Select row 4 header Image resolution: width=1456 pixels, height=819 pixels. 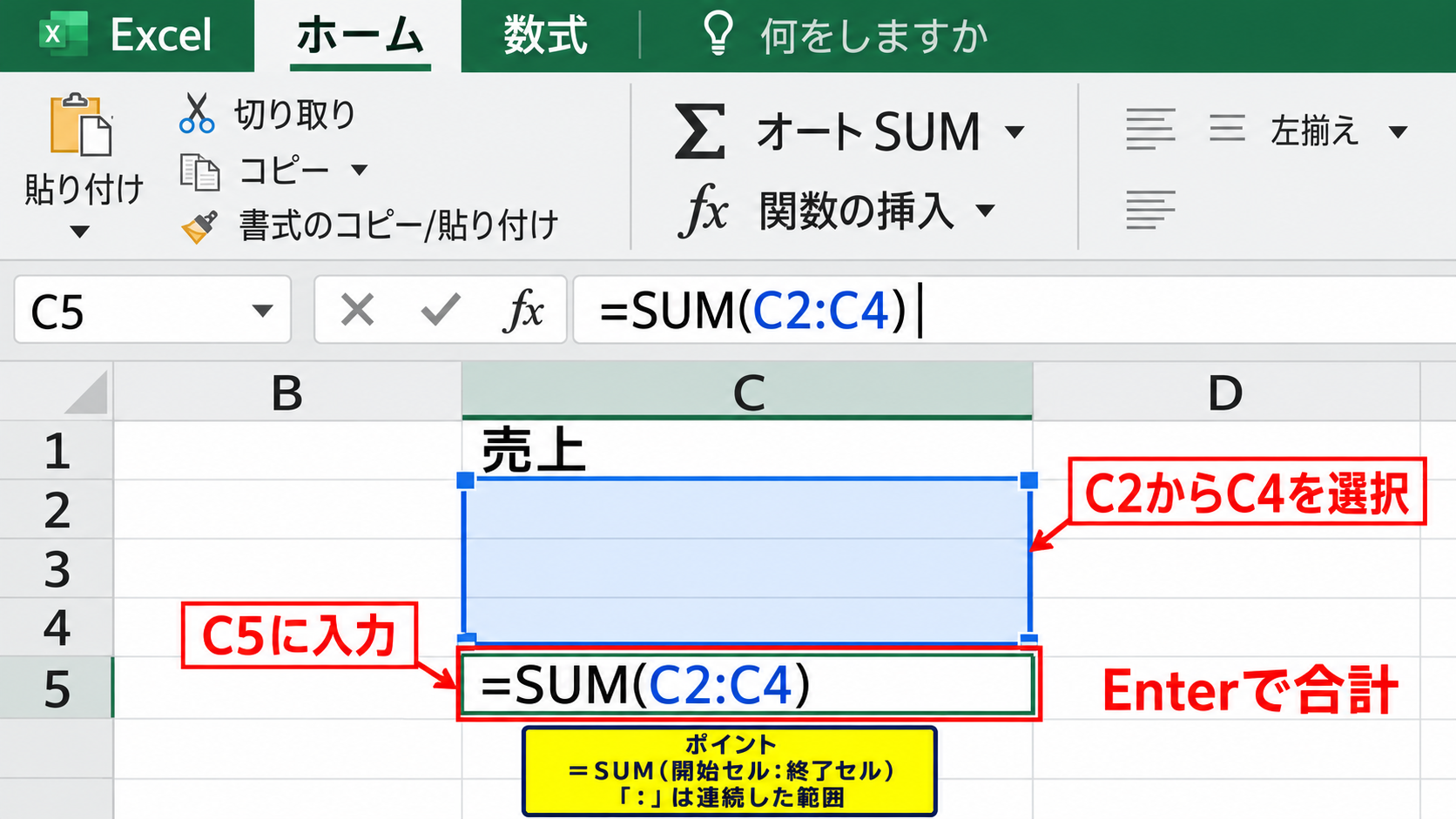click(x=57, y=628)
